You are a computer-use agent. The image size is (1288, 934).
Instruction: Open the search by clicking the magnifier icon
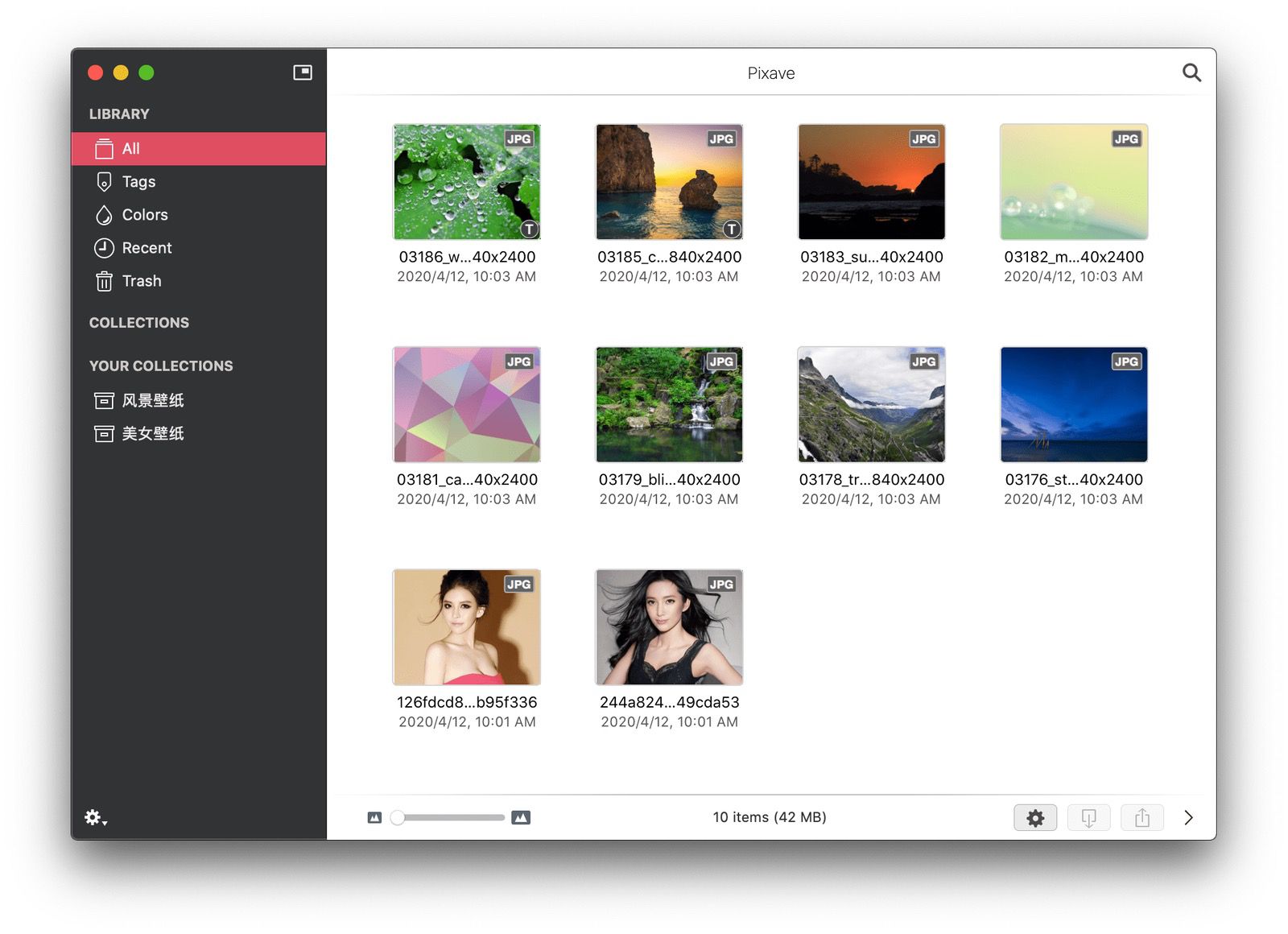1191,72
